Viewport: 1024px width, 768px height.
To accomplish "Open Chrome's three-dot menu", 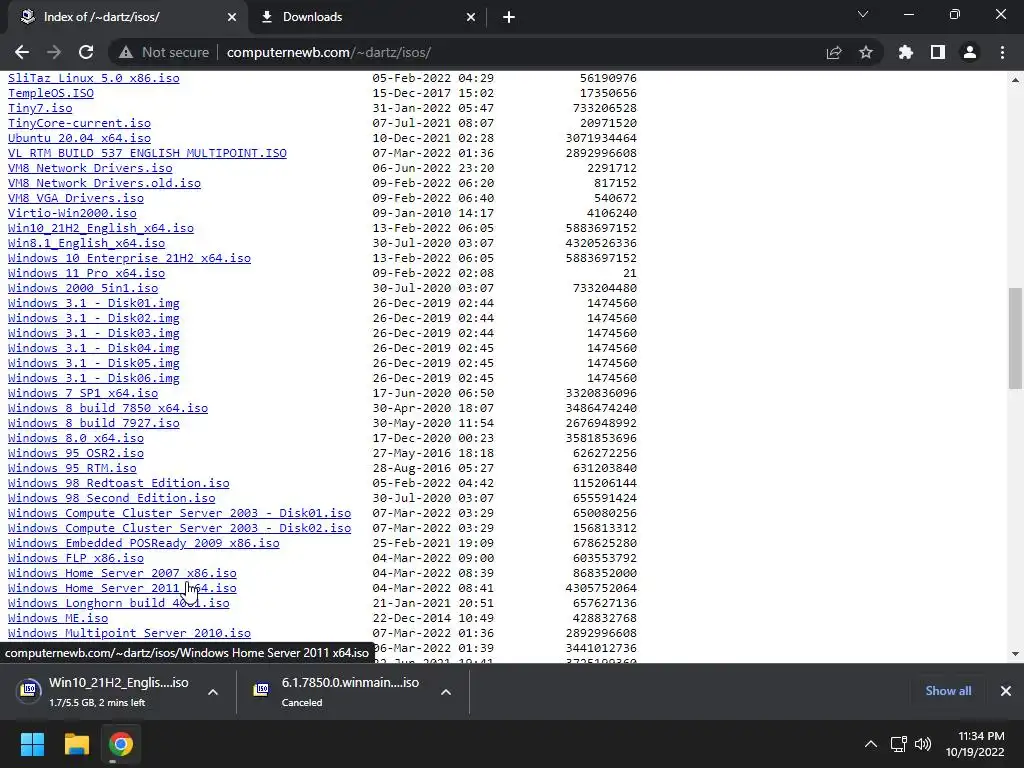I will point(1002,52).
